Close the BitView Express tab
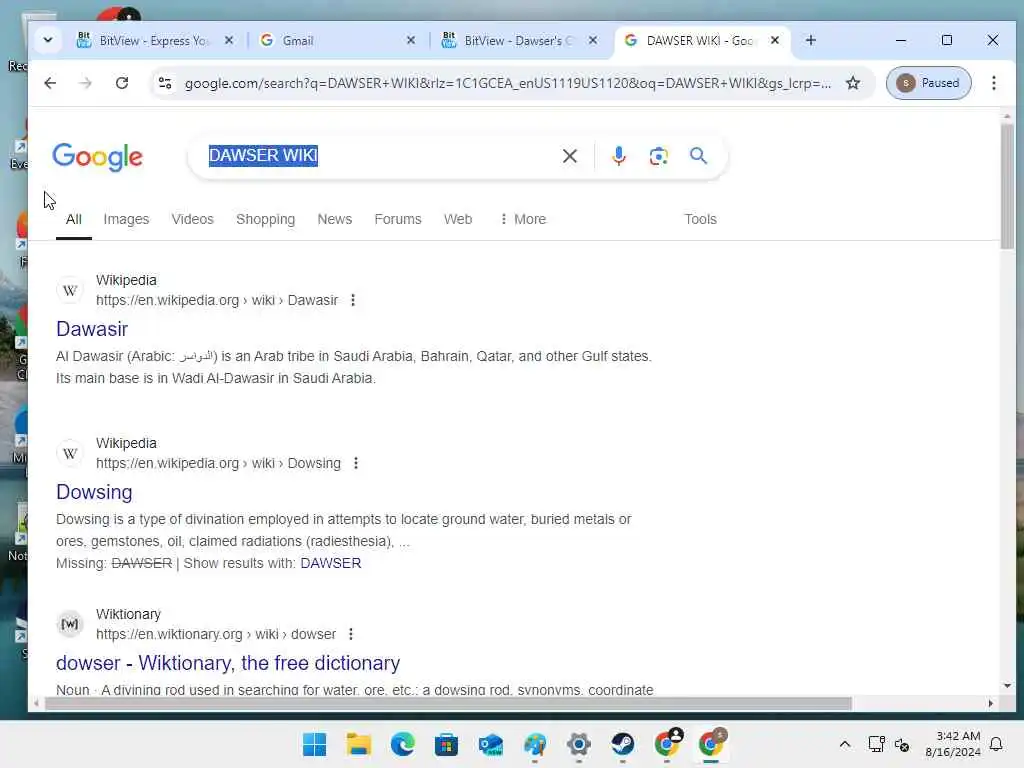 pyautogui.click(x=229, y=40)
